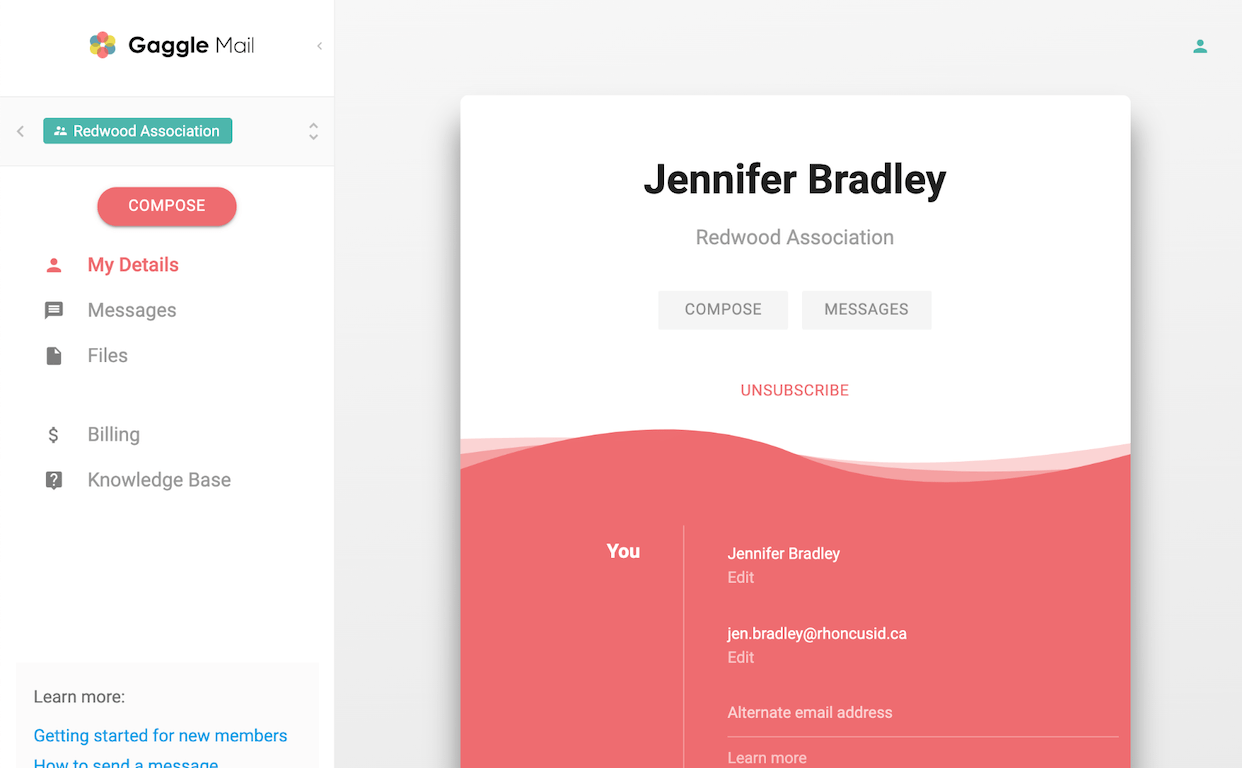Viewport: 1242px width, 768px height.
Task: Click the gray Compose button on profile card
Action: point(723,310)
